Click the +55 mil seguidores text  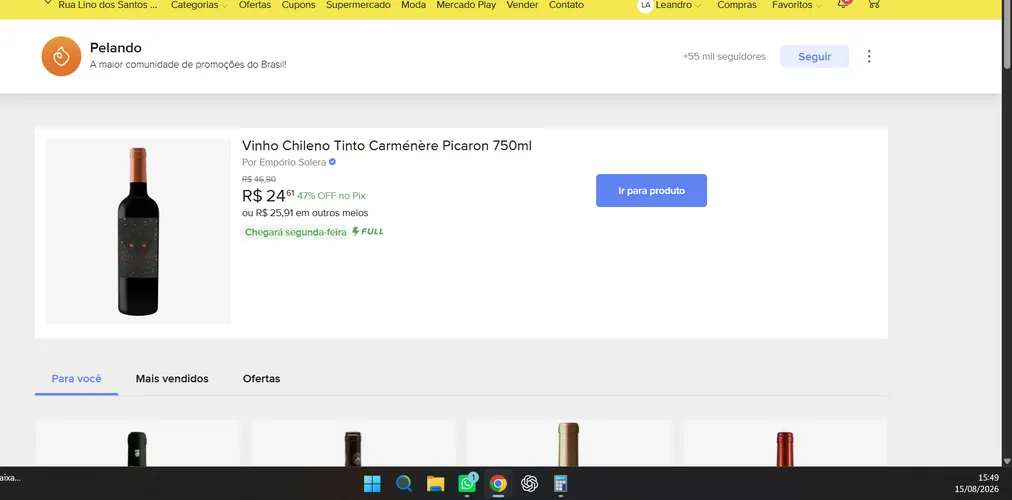(x=724, y=56)
